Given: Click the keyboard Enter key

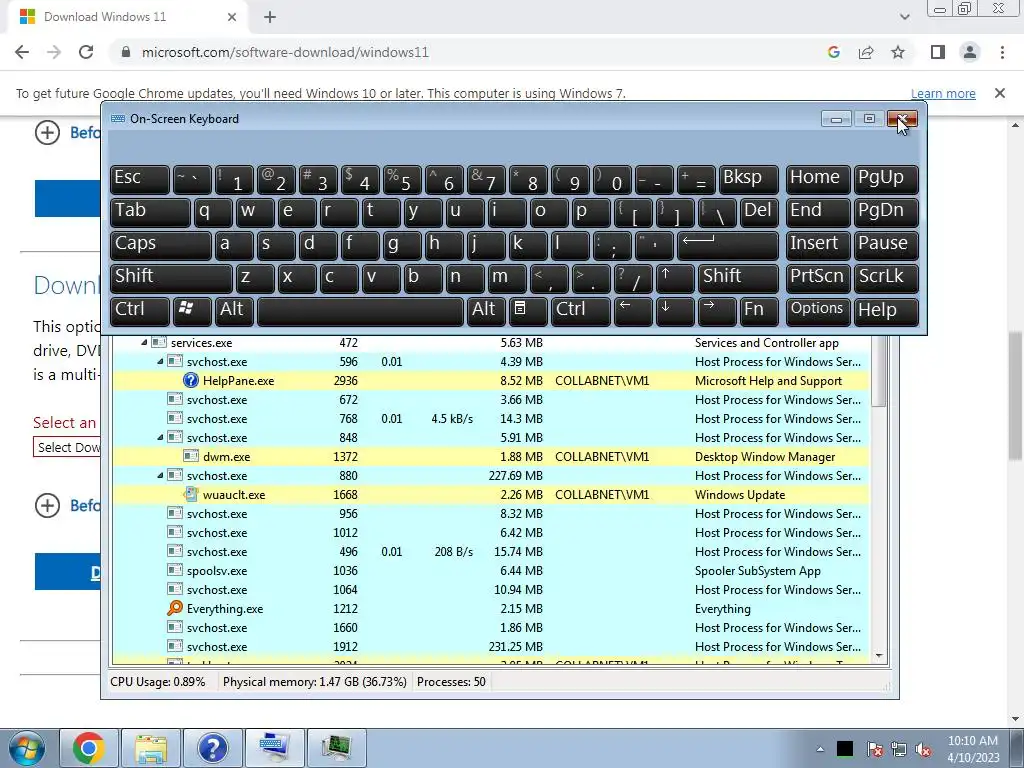Looking at the screenshot, I should (x=728, y=244).
